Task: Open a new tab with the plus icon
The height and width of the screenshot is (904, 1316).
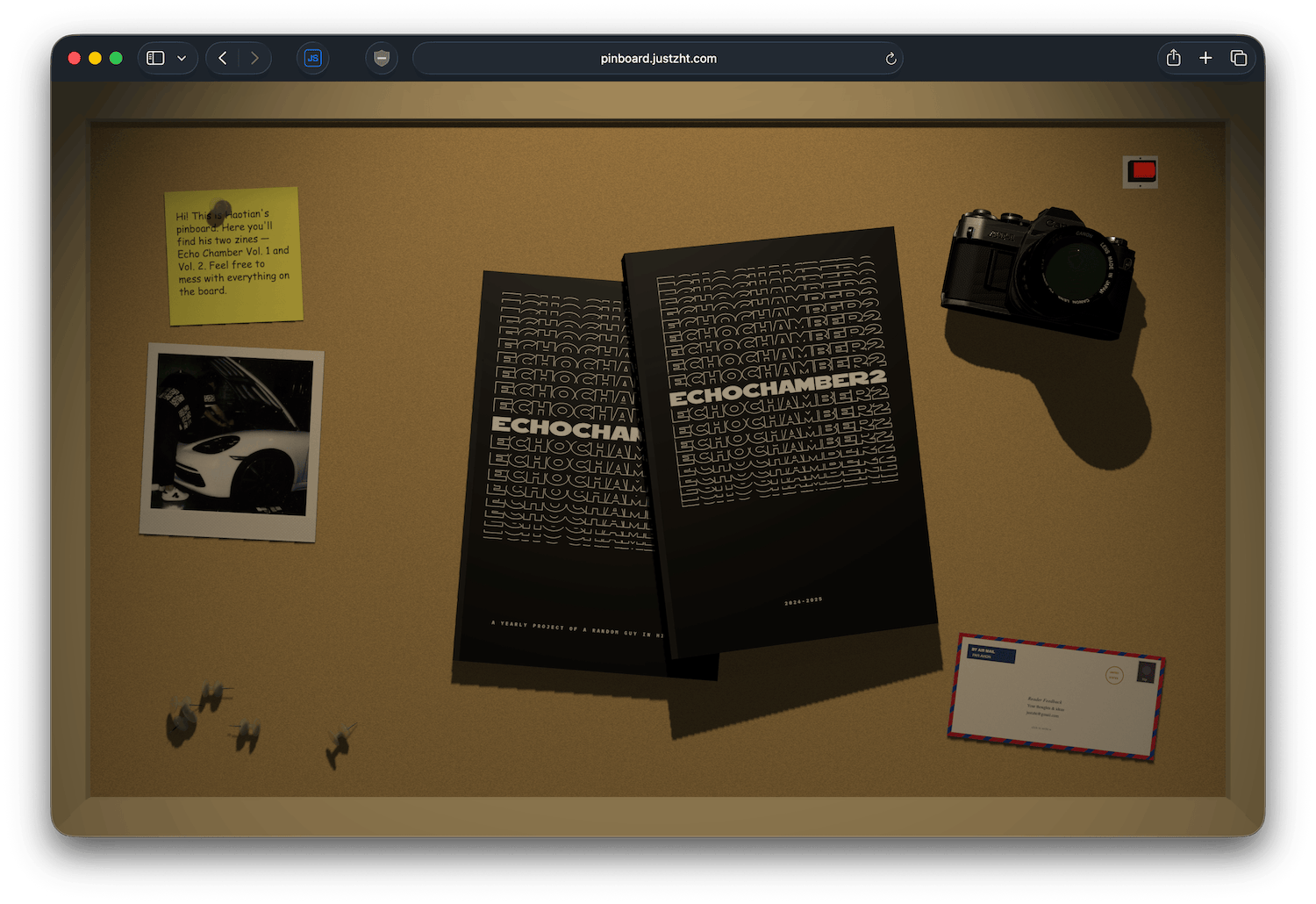Action: click(x=1205, y=57)
